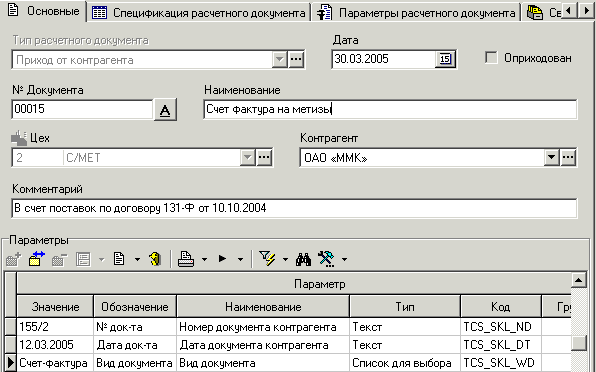Click the Комментарий text field

point(294,208)
